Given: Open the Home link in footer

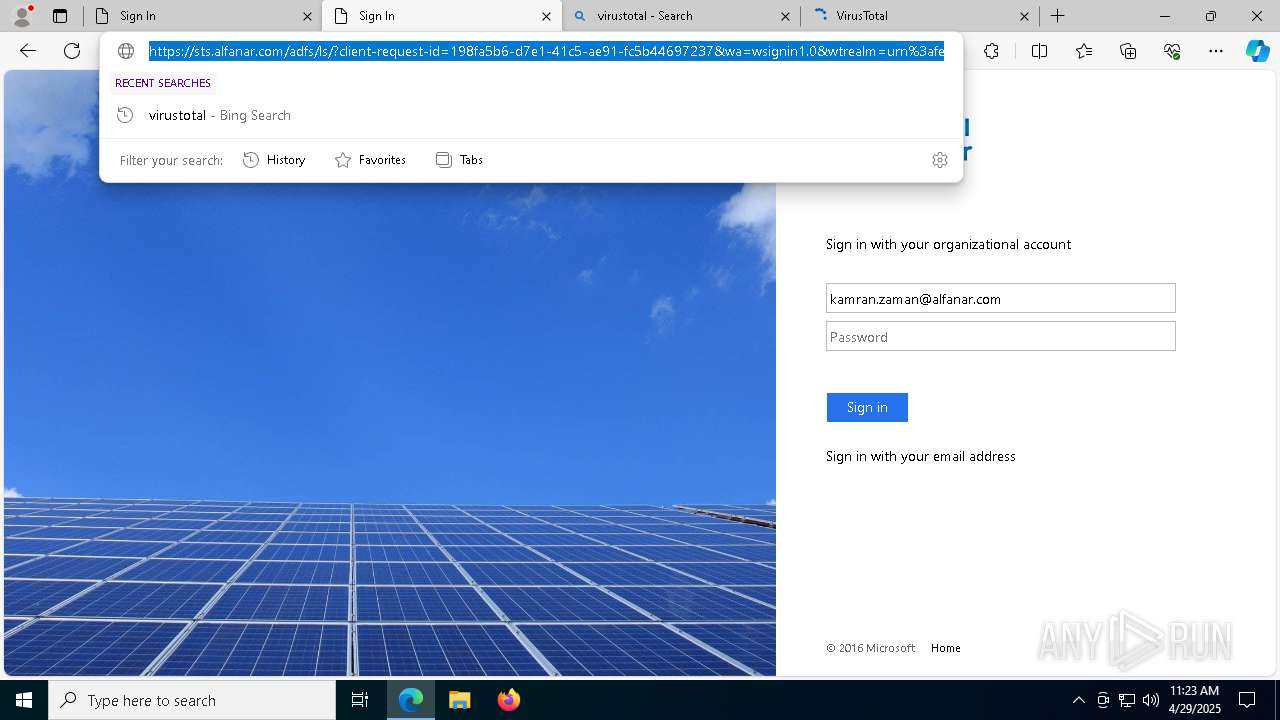Looking at the screenshot, I should [x=945, y=648].
